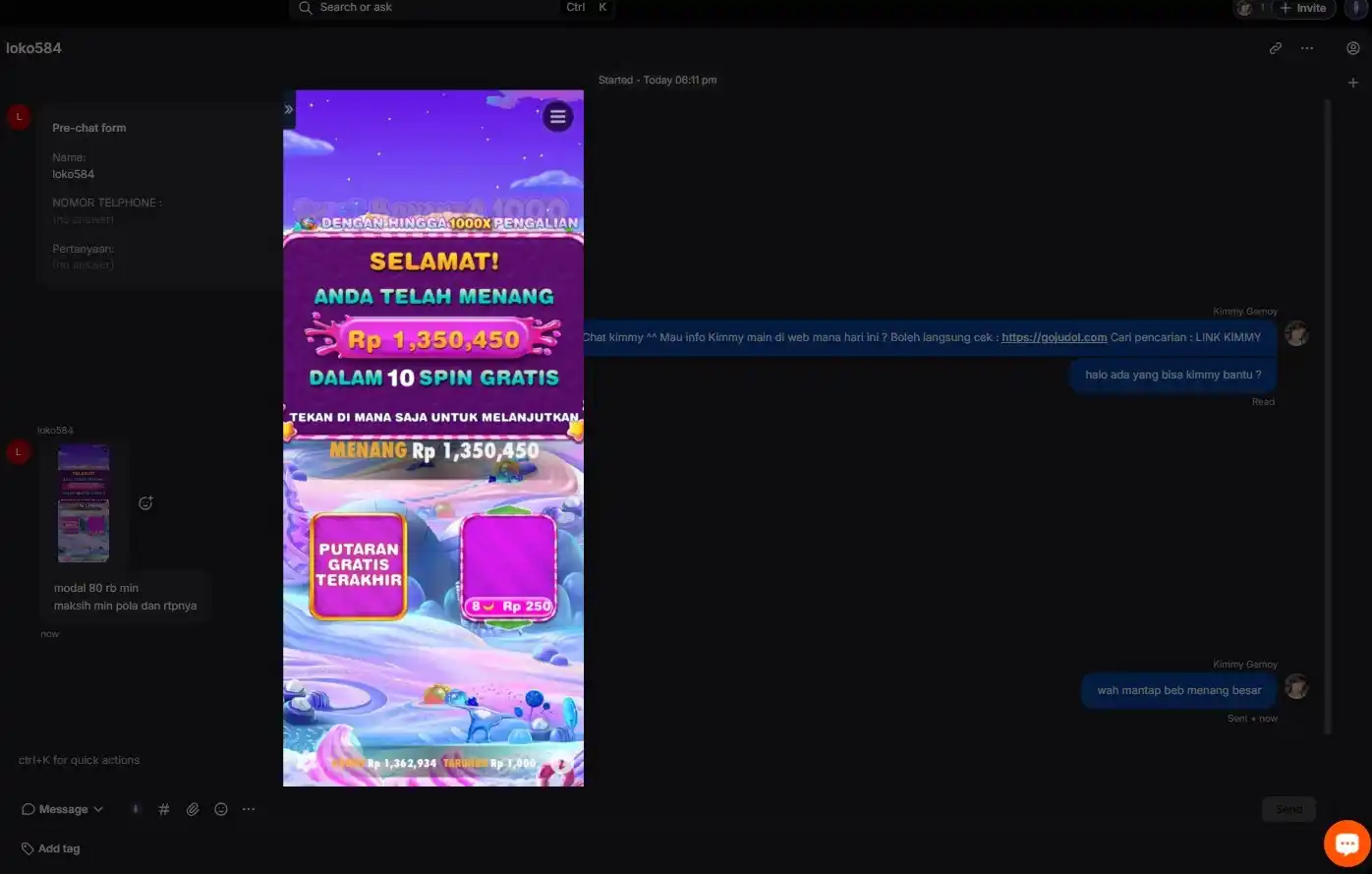Click the Send button
Viewport: 1372px width, 874px height.
pos(1288,810)
